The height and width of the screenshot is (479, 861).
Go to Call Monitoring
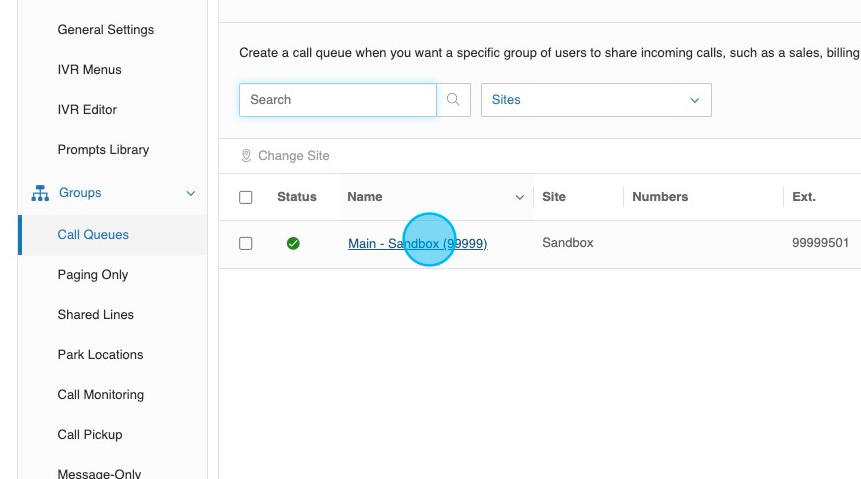point(101,395)
